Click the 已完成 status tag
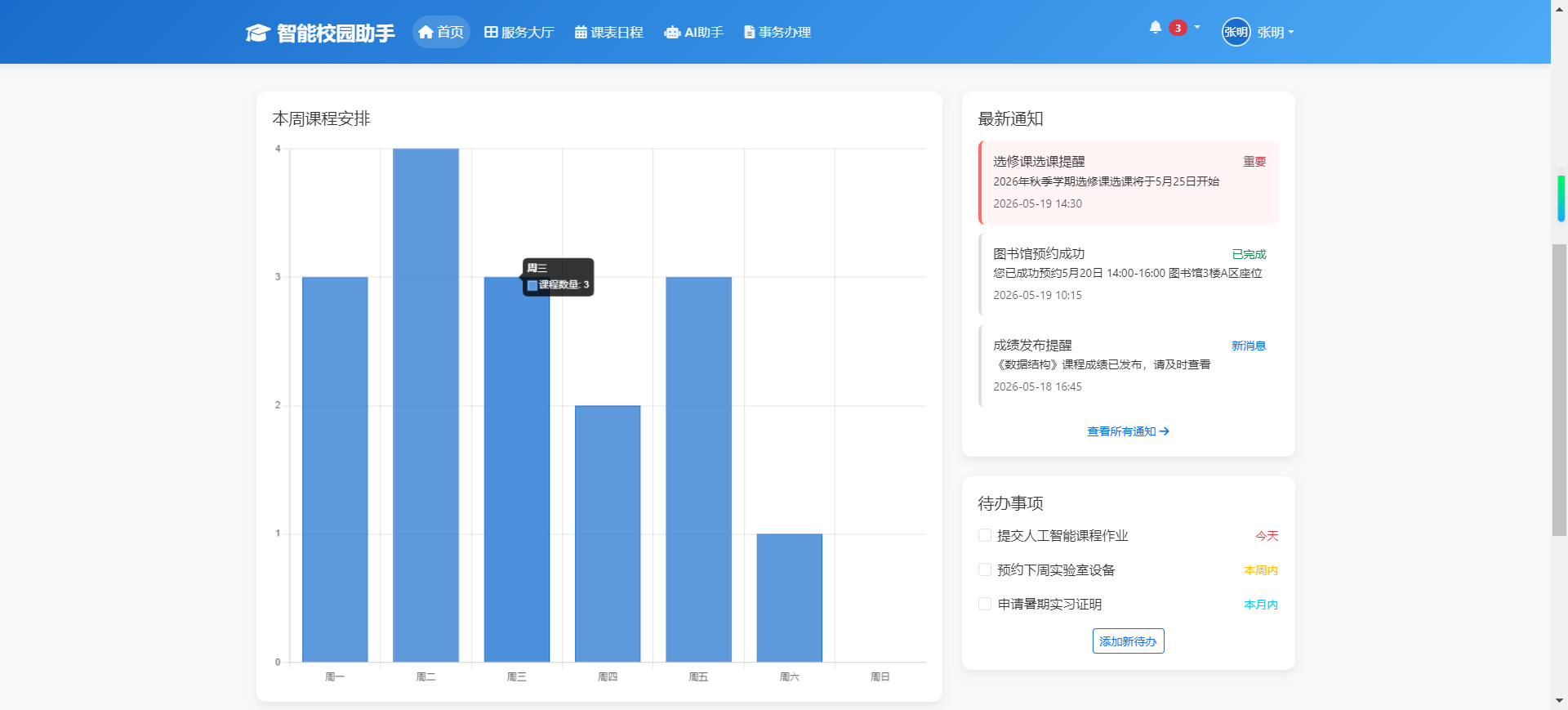This screenshot has width=1568, height=710. (1249, 254)
